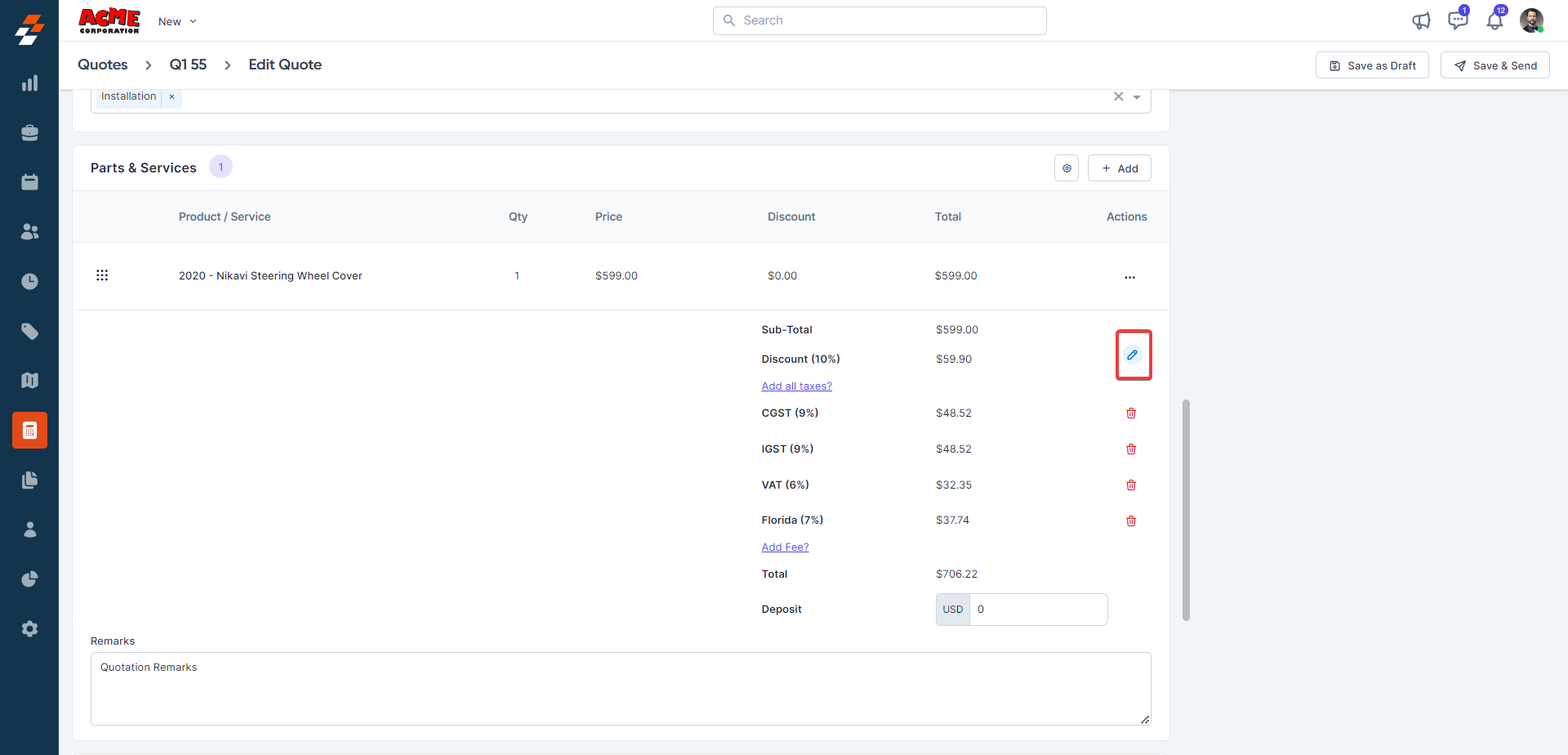
Task: Open the notifications bell
Action: click(1494, 21)
